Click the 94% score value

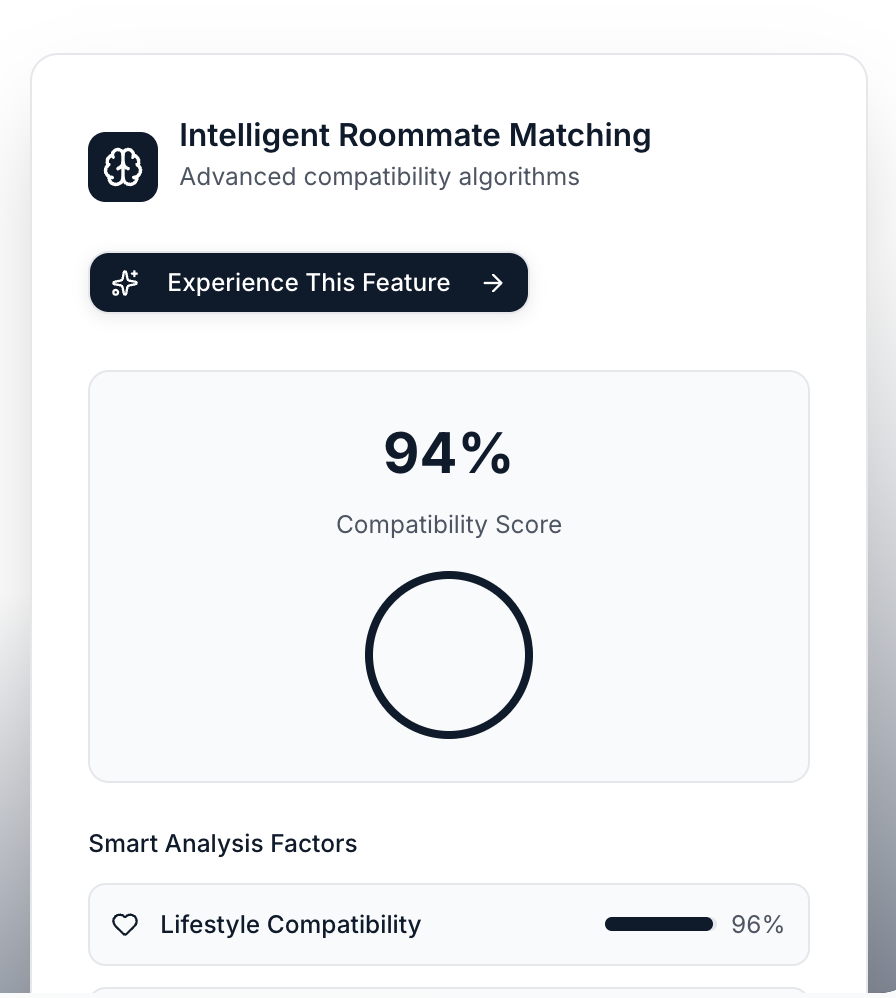coord(448,453)
